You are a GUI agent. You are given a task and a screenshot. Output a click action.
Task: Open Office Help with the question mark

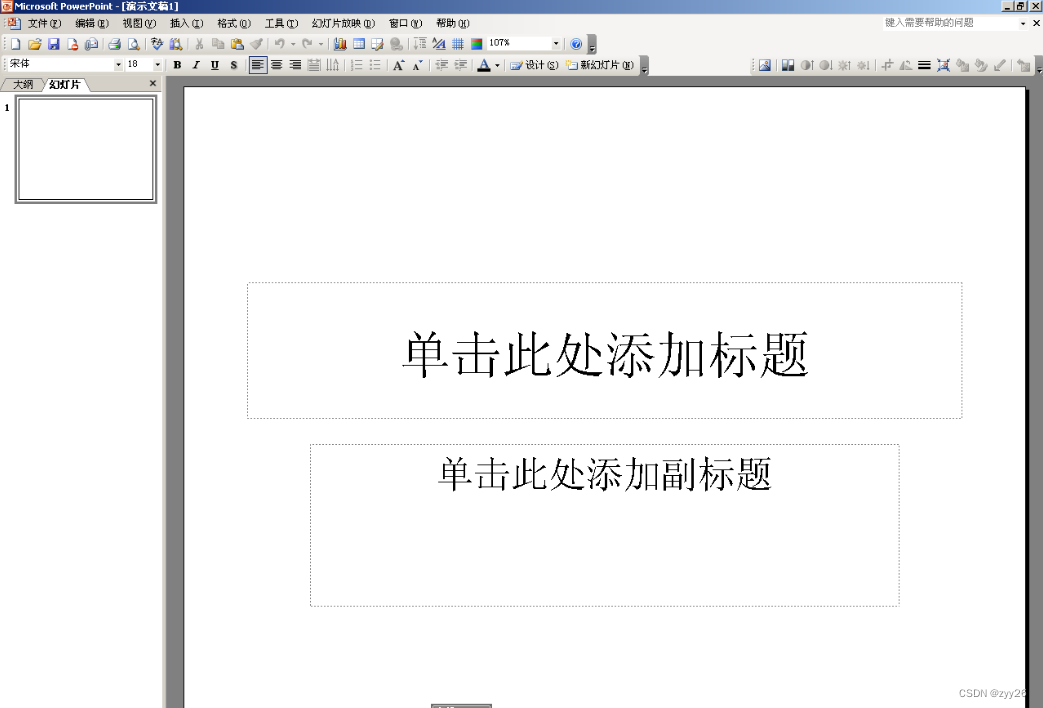pos(576,45)
